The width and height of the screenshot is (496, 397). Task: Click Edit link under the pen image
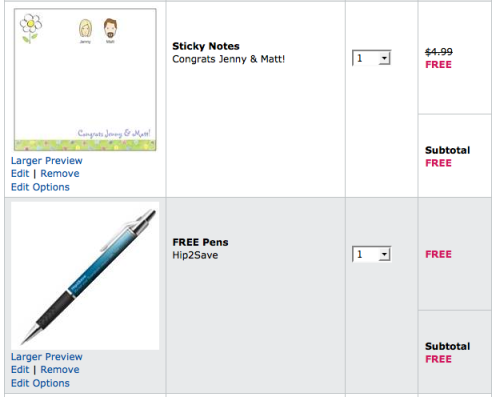[20, 370]
